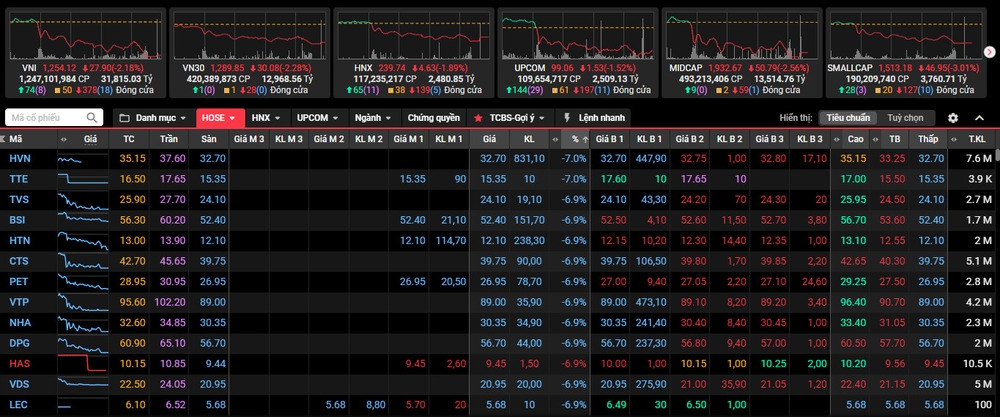Open stock symbol HVN in the table
The width and height of the screenshot is (1000, 417).
pos(20,159)
